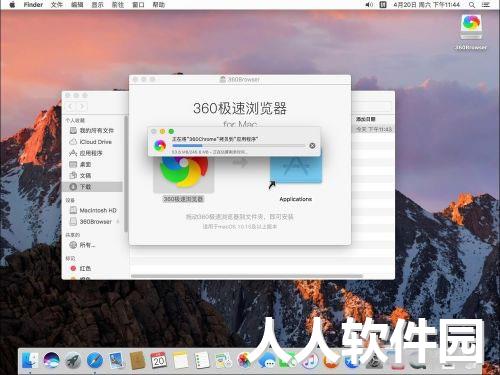Open Launchpad from the Dock
This screenshot has height=375, width=500.
[73, 361]
